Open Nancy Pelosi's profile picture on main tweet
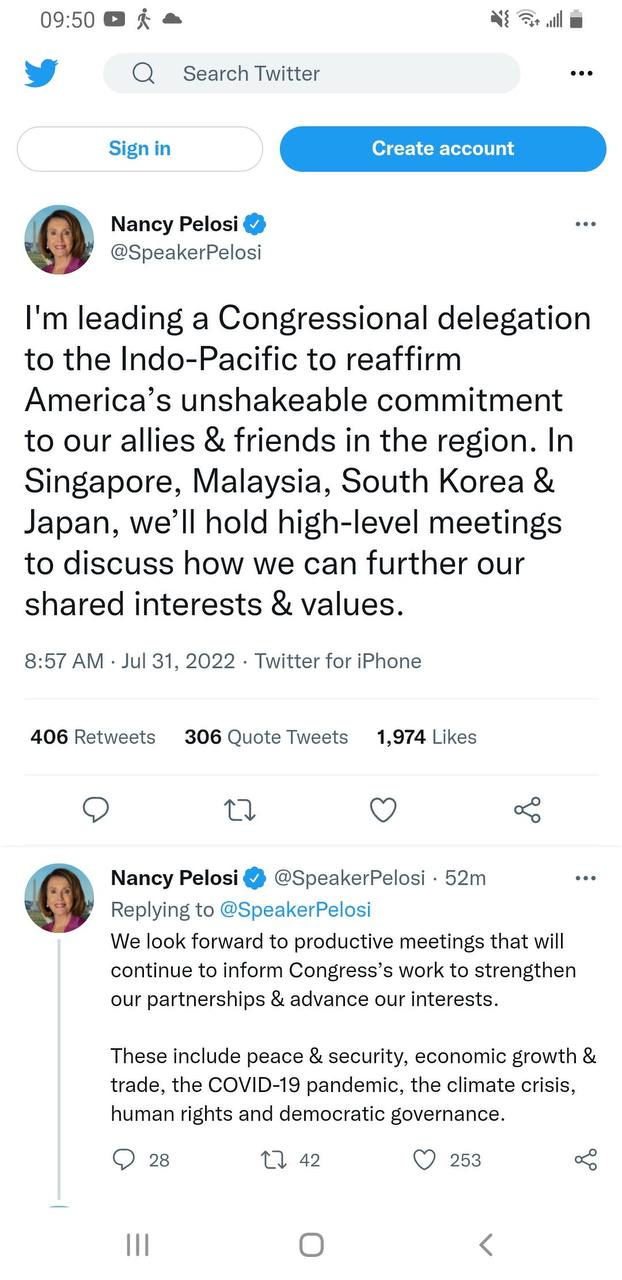 pyautogui.click(x=59, y=240)
